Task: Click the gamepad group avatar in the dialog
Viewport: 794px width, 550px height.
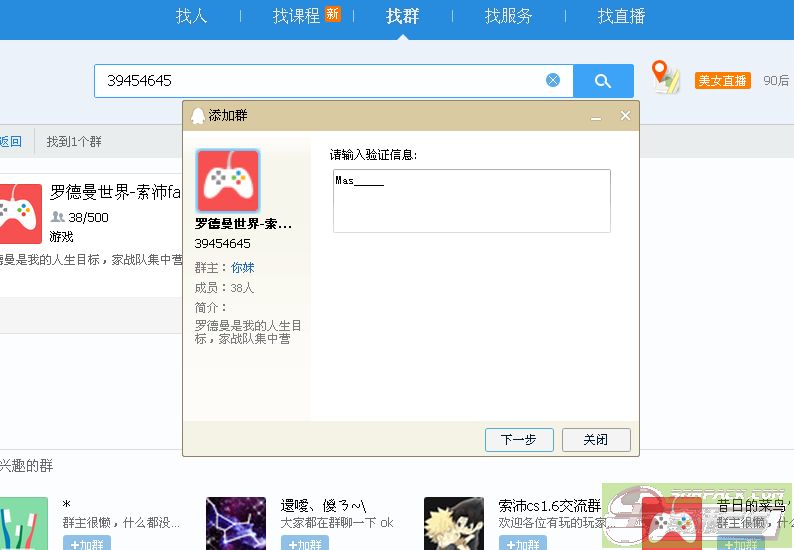Action: [228, 181]
